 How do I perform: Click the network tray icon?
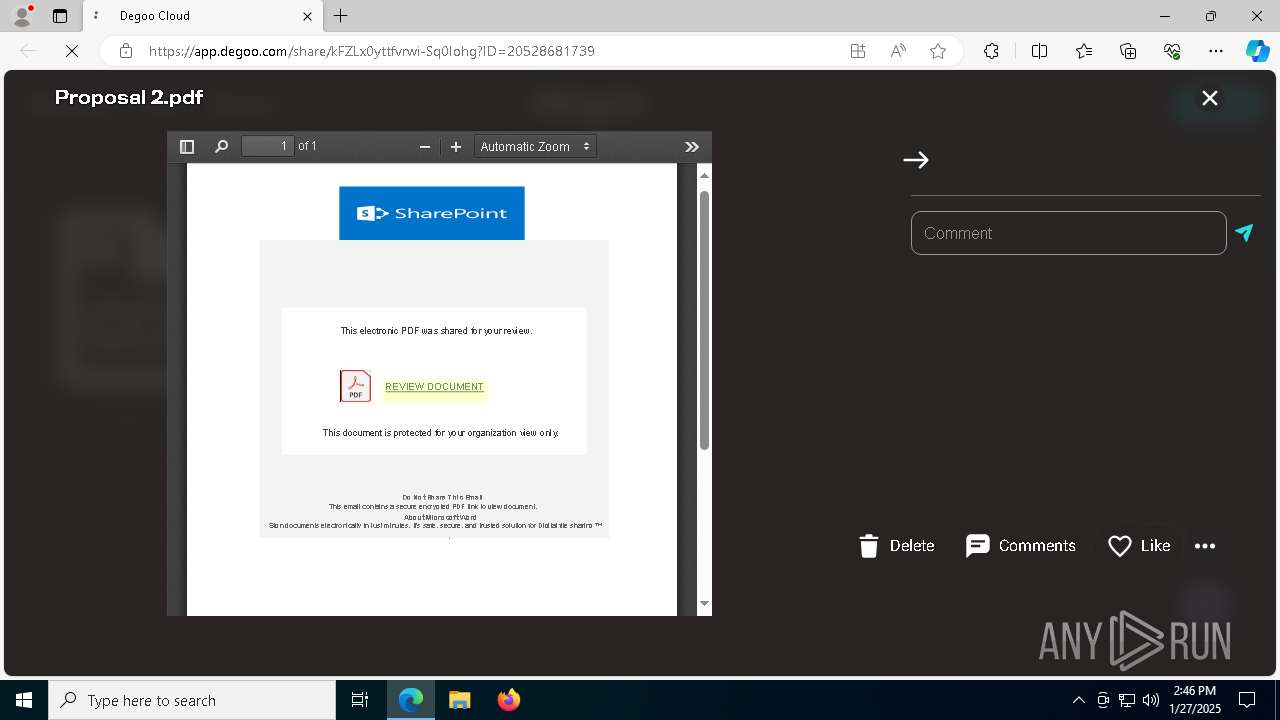point(1127,700)
